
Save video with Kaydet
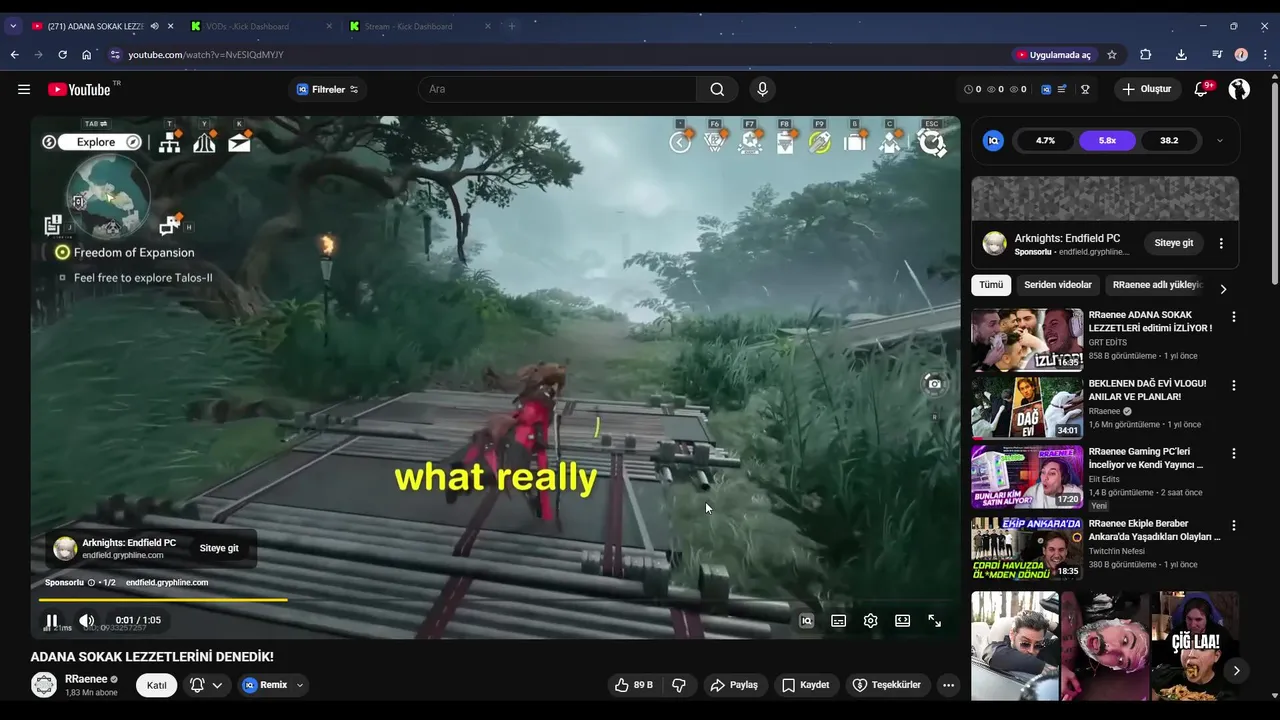pos(806,685)
